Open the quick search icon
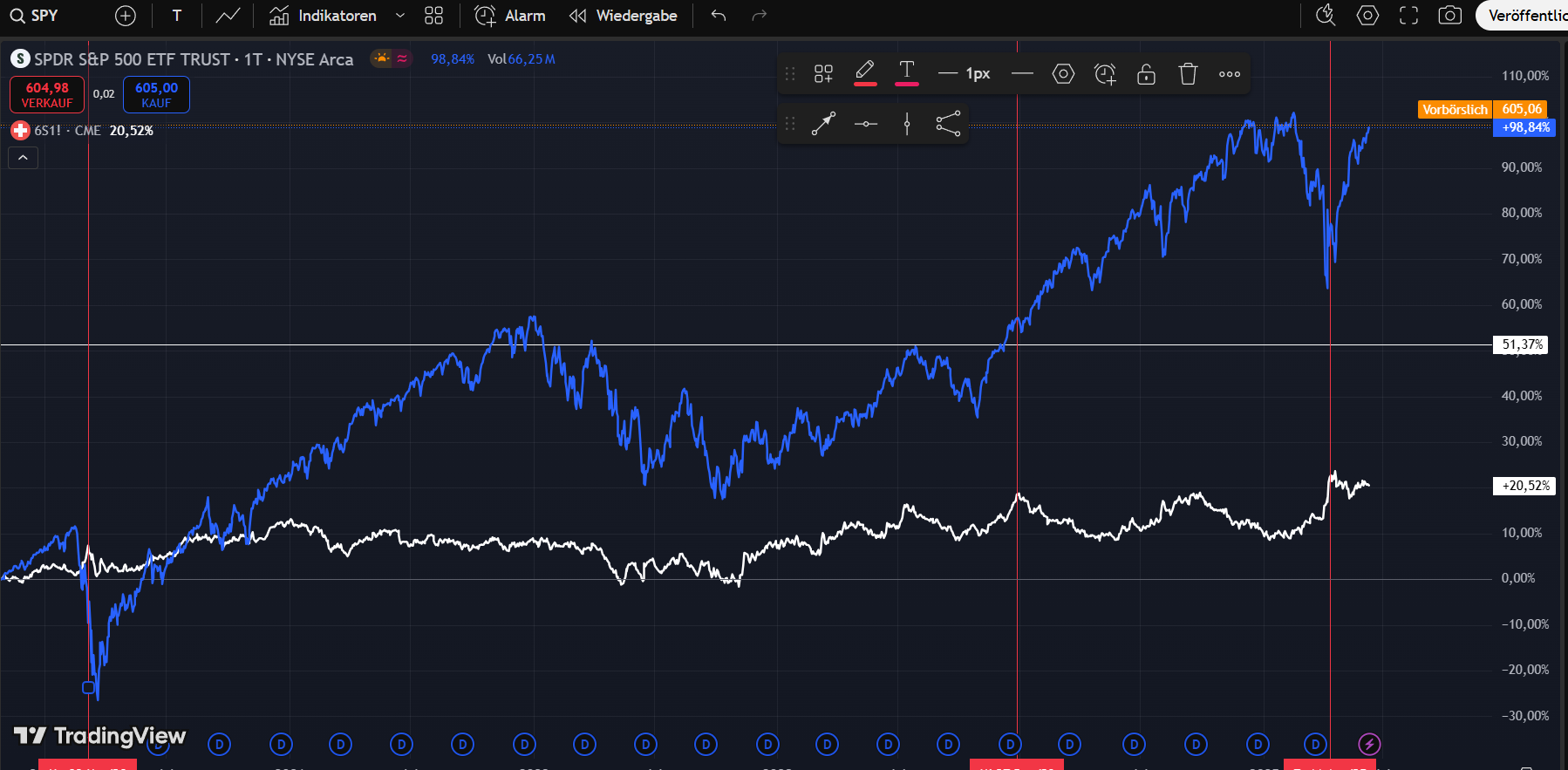The width and height of the screenshot is (1568, 770). tap(1326, 16)
